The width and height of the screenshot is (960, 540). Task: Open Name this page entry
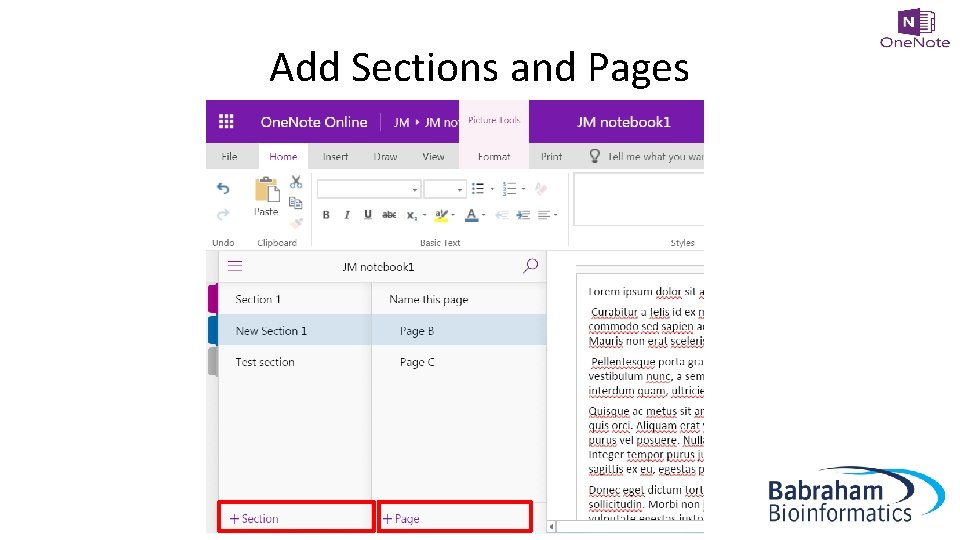[459, 299]
